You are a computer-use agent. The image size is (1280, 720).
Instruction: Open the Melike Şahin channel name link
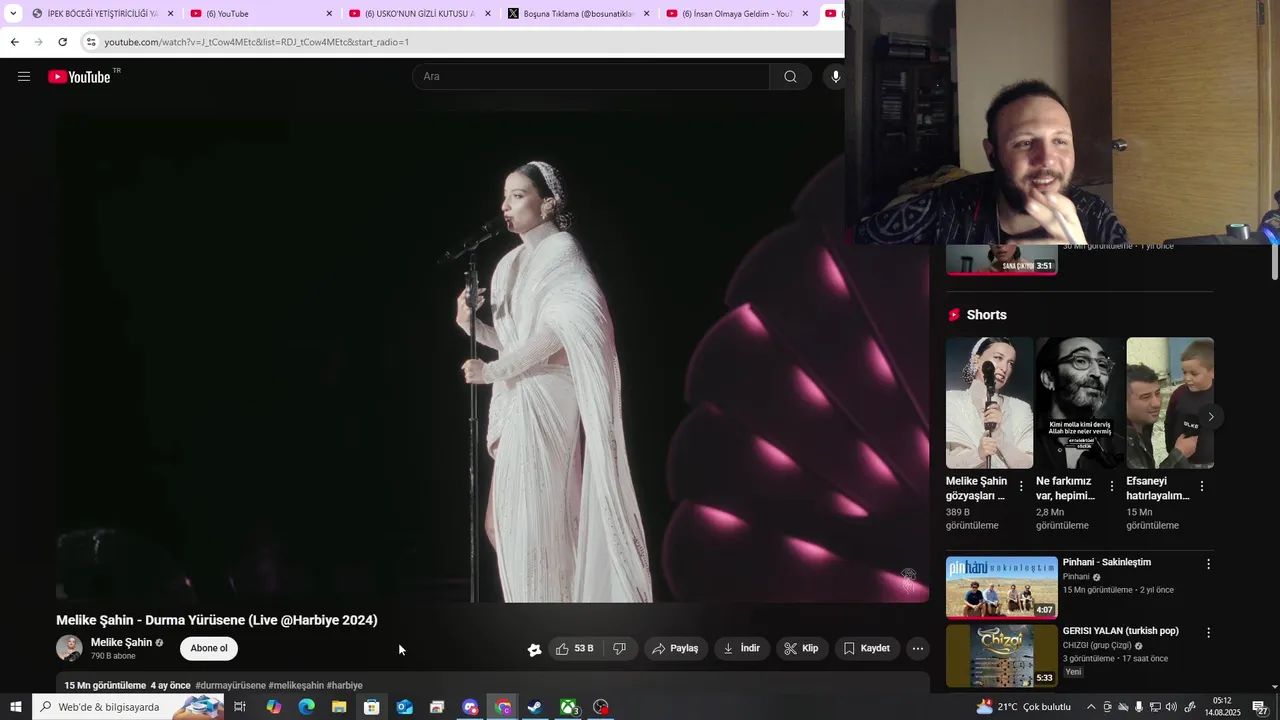[x=121, y=642]
